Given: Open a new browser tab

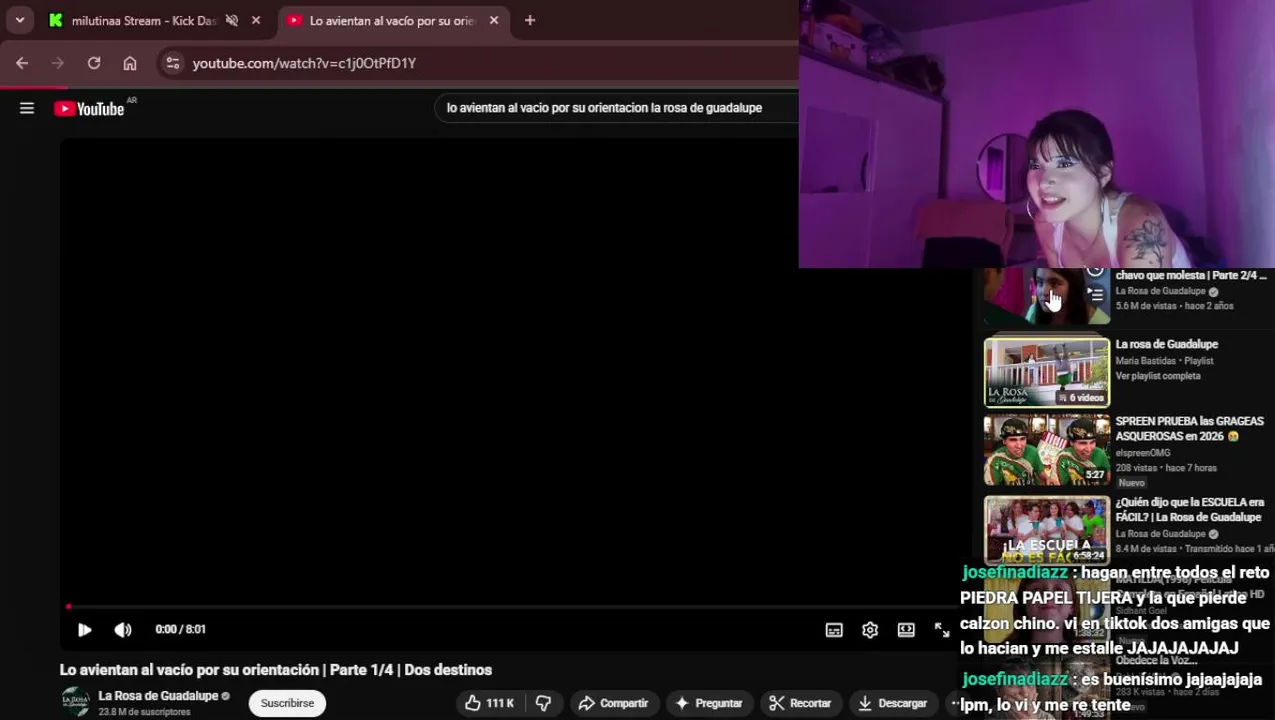Looking at the screenshot, I should coord(530,20).
